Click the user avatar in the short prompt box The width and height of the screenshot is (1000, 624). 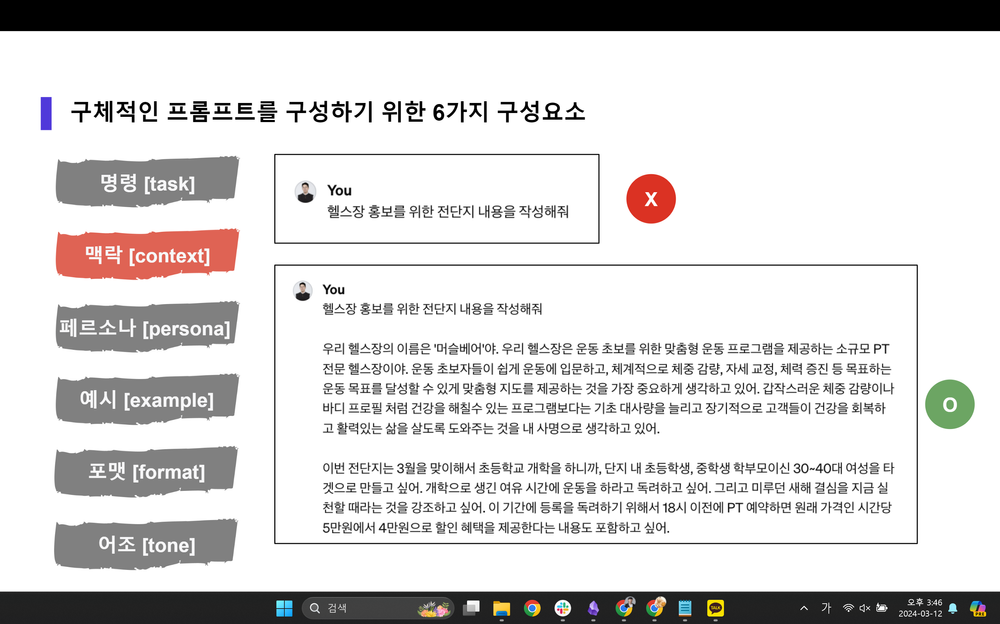pos(305,191)
